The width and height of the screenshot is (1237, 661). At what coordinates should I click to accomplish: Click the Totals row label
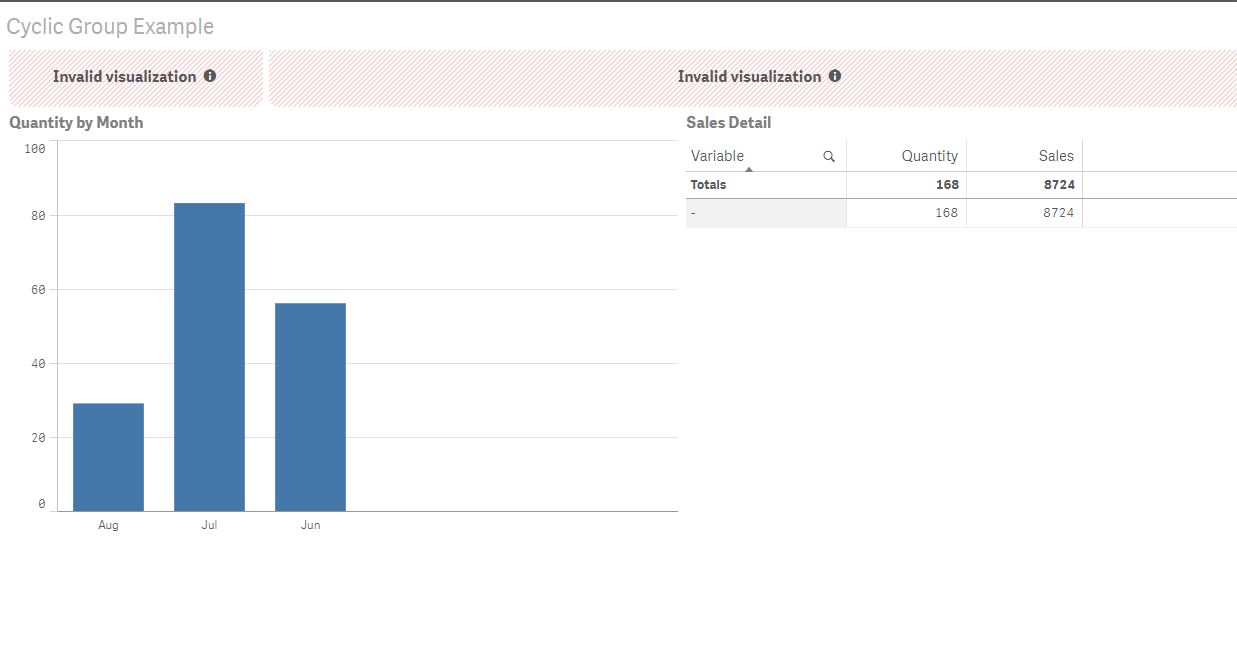tap(709, 185)
